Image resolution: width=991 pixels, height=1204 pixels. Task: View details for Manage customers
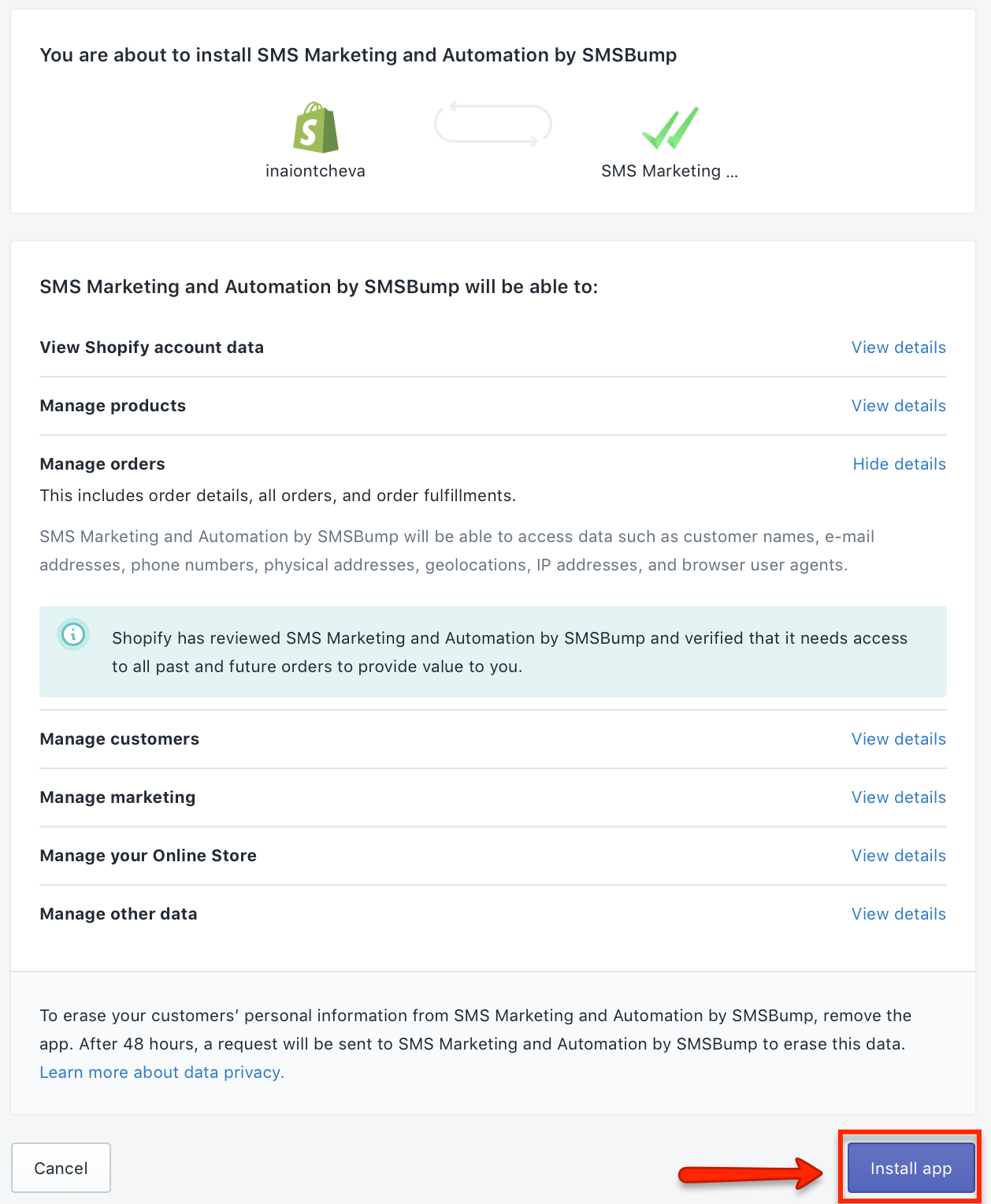(898, 739)
